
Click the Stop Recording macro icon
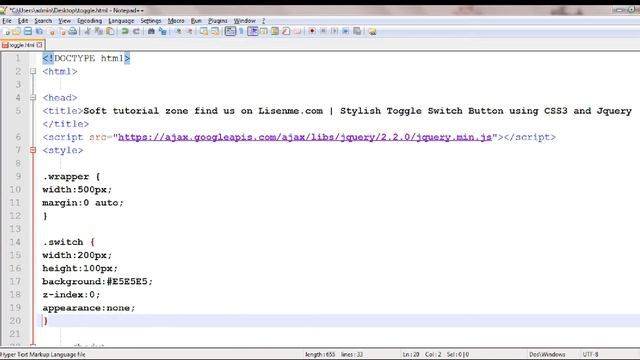point(323,31)
